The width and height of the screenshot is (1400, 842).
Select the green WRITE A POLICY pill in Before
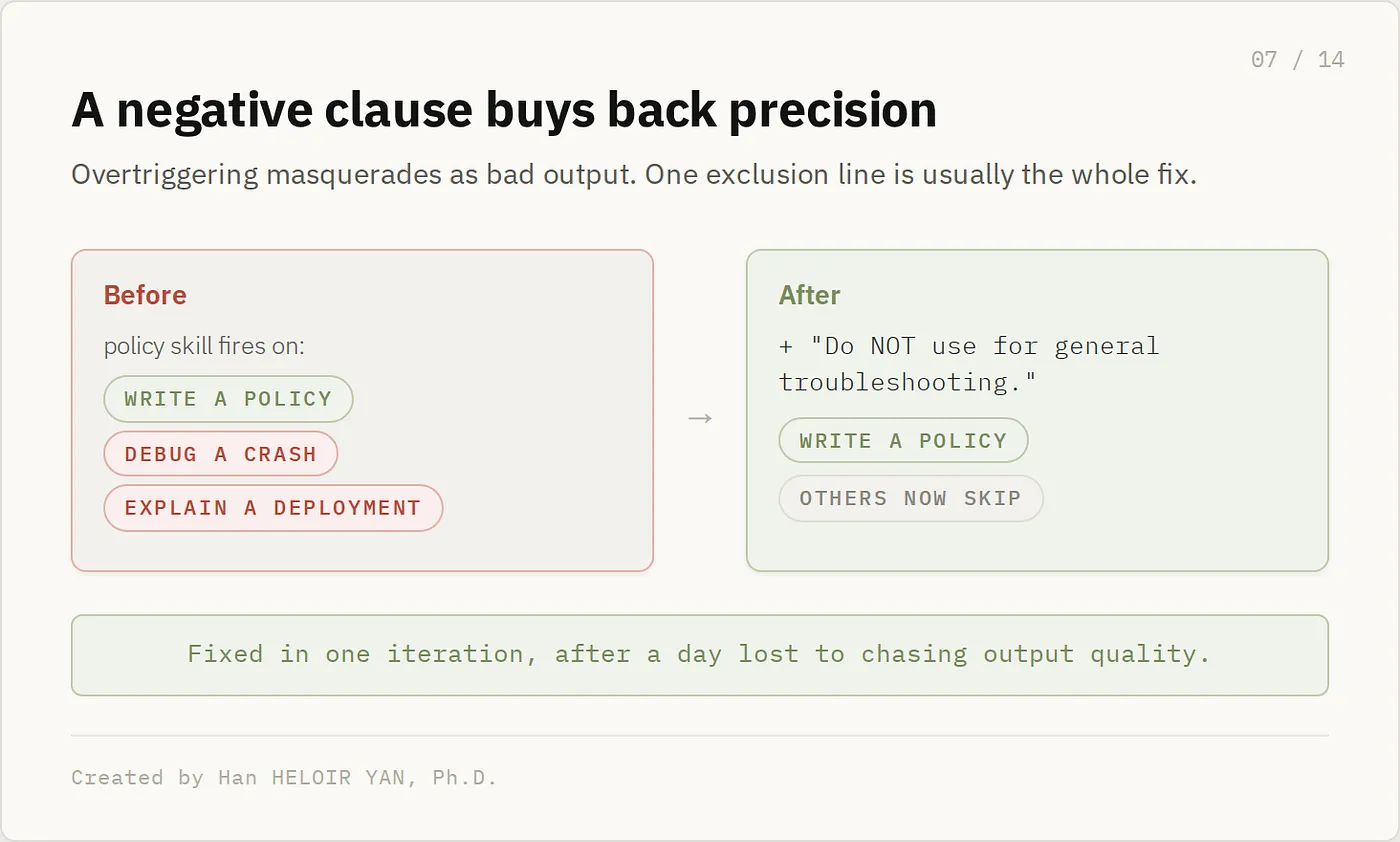click(x=228, y=399)
